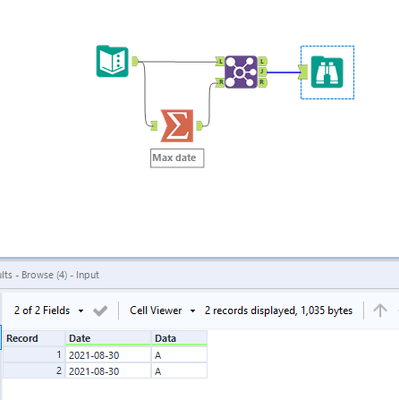
Task: Select the Summarize tool icon
Action: 177,126
